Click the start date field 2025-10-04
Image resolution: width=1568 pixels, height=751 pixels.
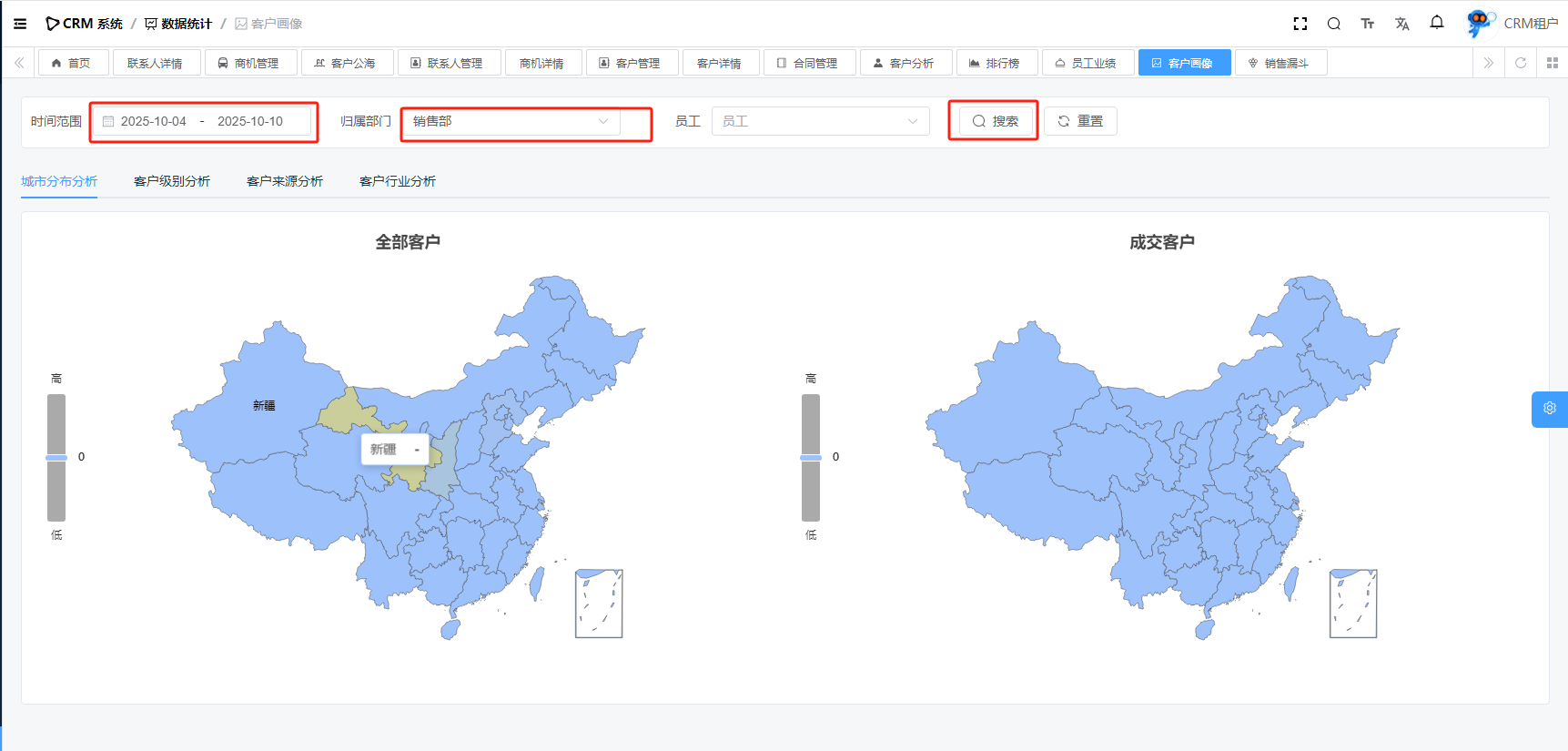pos(154,121)
